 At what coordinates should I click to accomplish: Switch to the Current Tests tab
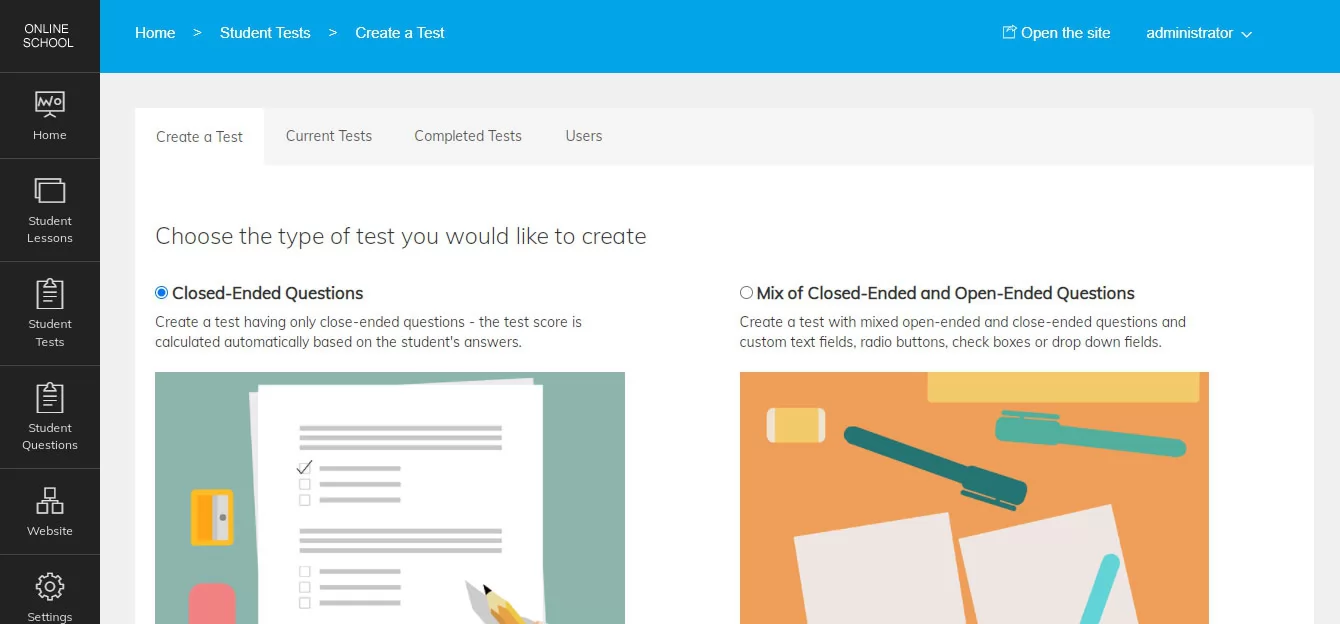point(328,136)
